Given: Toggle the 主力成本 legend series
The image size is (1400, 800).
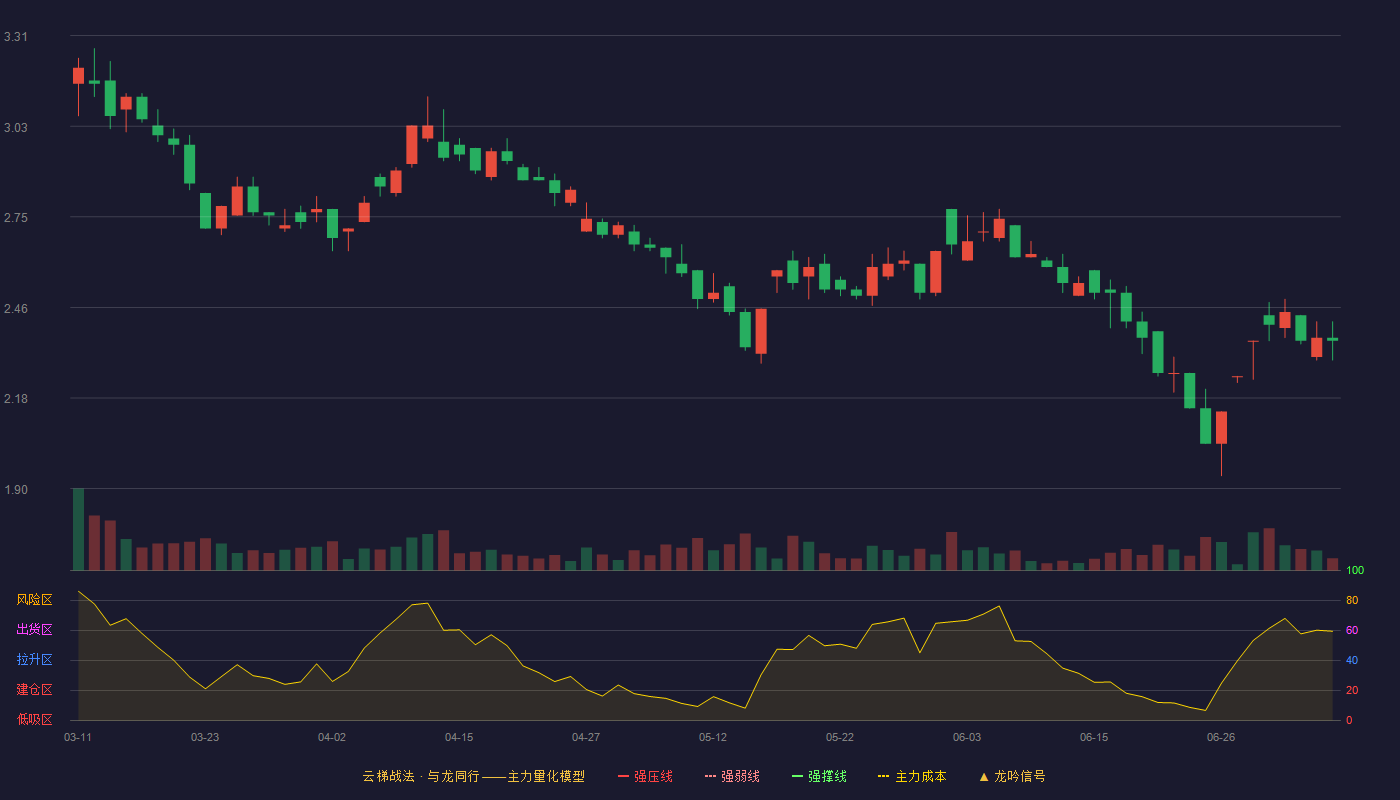Looking at the screenshot, I should point(912,776).
